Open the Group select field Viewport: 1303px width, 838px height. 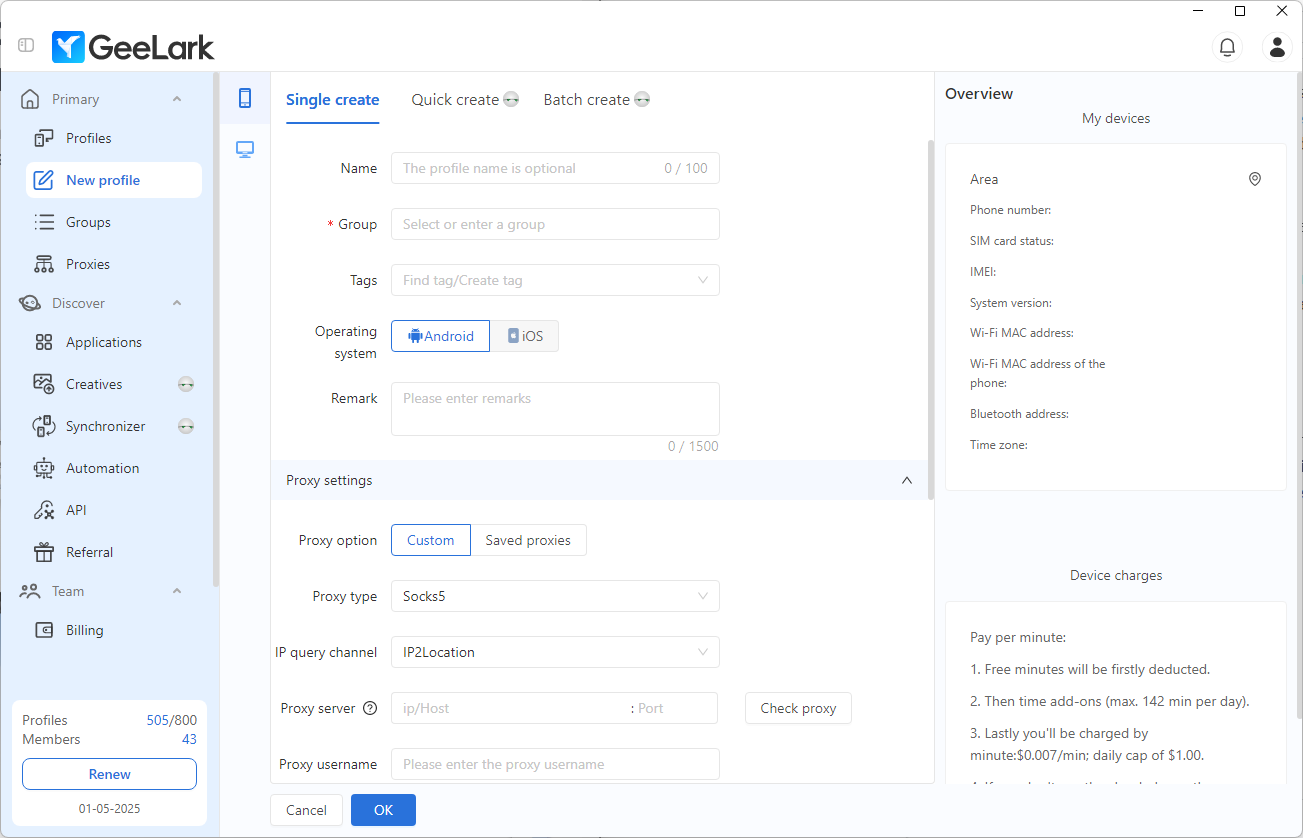pos(555,224)
